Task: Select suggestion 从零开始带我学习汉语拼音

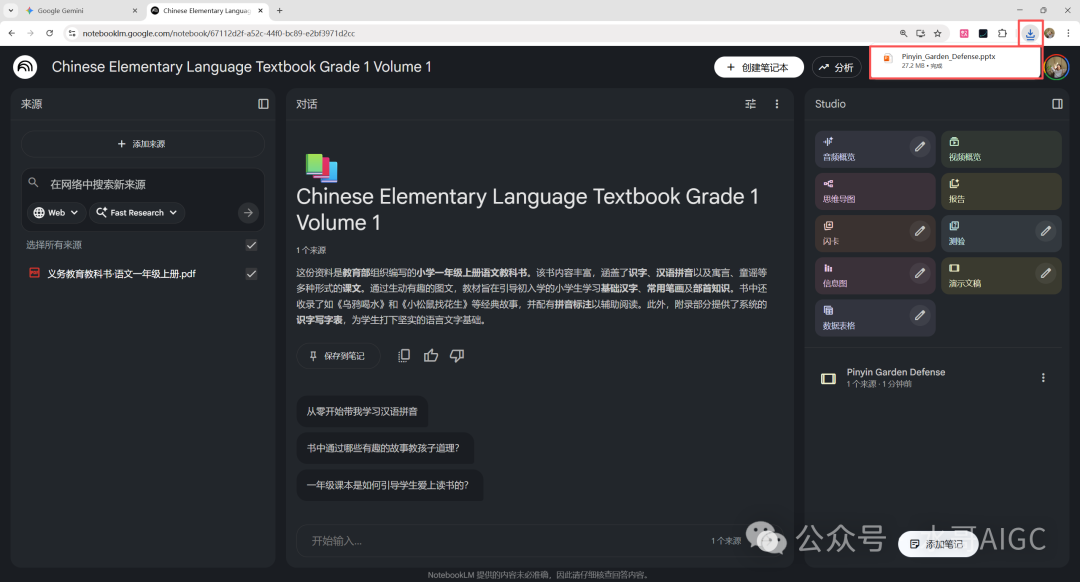Action: [x=362, y=412]
